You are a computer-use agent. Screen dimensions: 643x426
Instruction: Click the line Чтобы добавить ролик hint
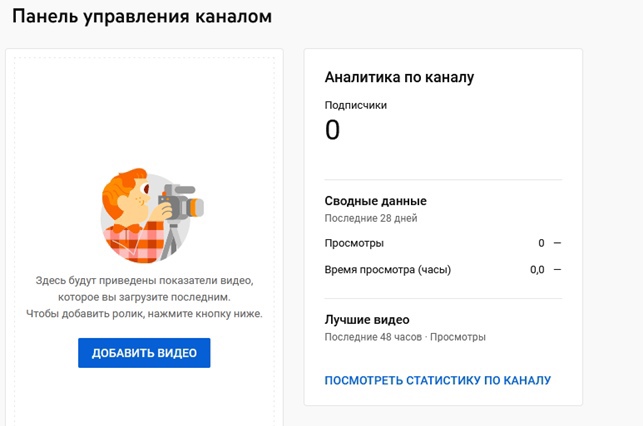(x=144, y=314)
